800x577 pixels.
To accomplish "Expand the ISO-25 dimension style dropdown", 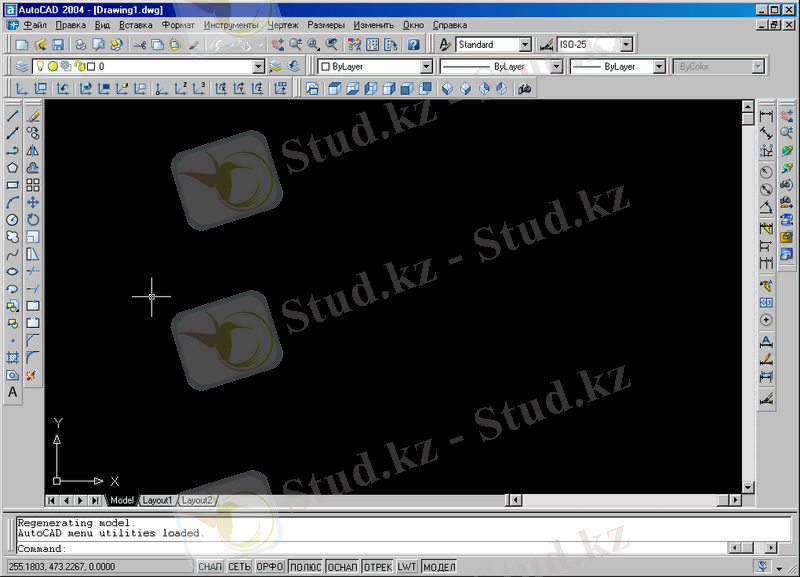I will pos(626,45).
